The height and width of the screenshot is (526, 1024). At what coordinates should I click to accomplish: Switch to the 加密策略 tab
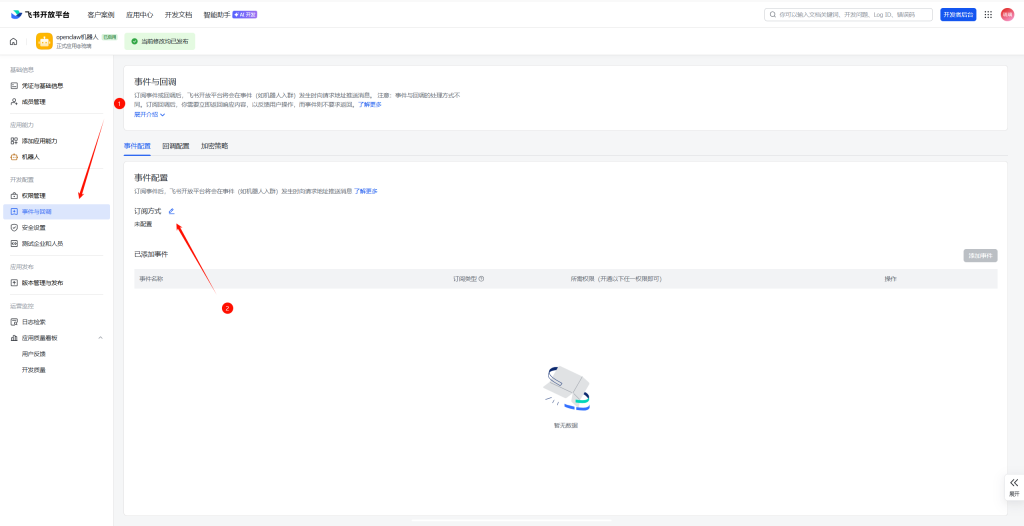[x=214, y=146]
